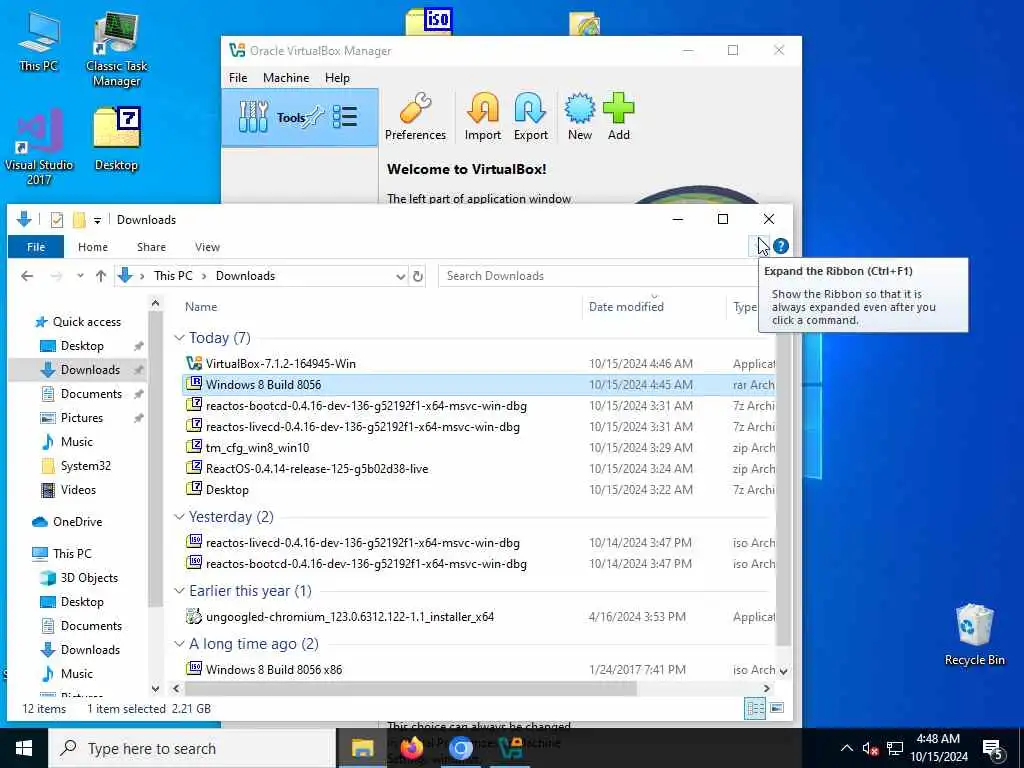Screen dimensions: 1024x768
Task: Click into the Search Downloads field
Action: point(599,276)
